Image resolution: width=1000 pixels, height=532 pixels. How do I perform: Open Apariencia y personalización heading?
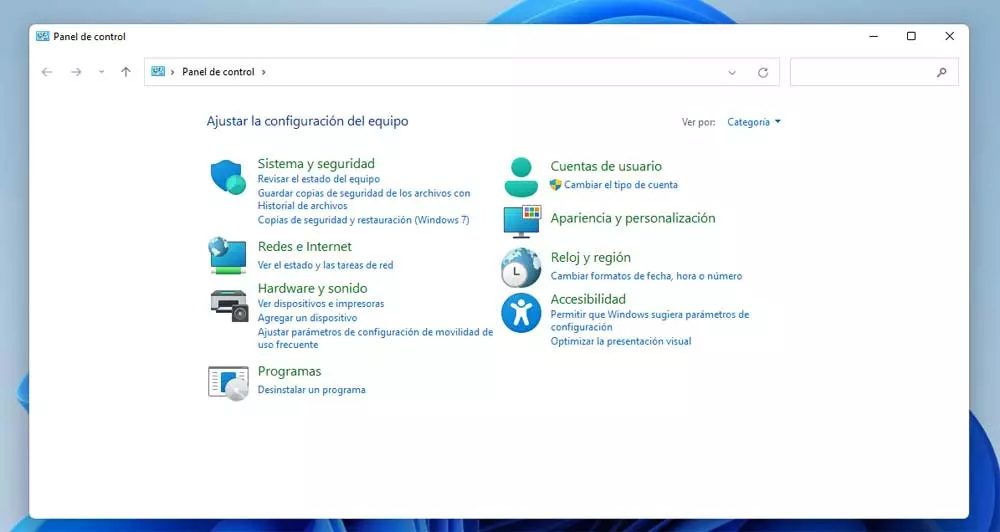pyautogui.click(x=633, y=218)
